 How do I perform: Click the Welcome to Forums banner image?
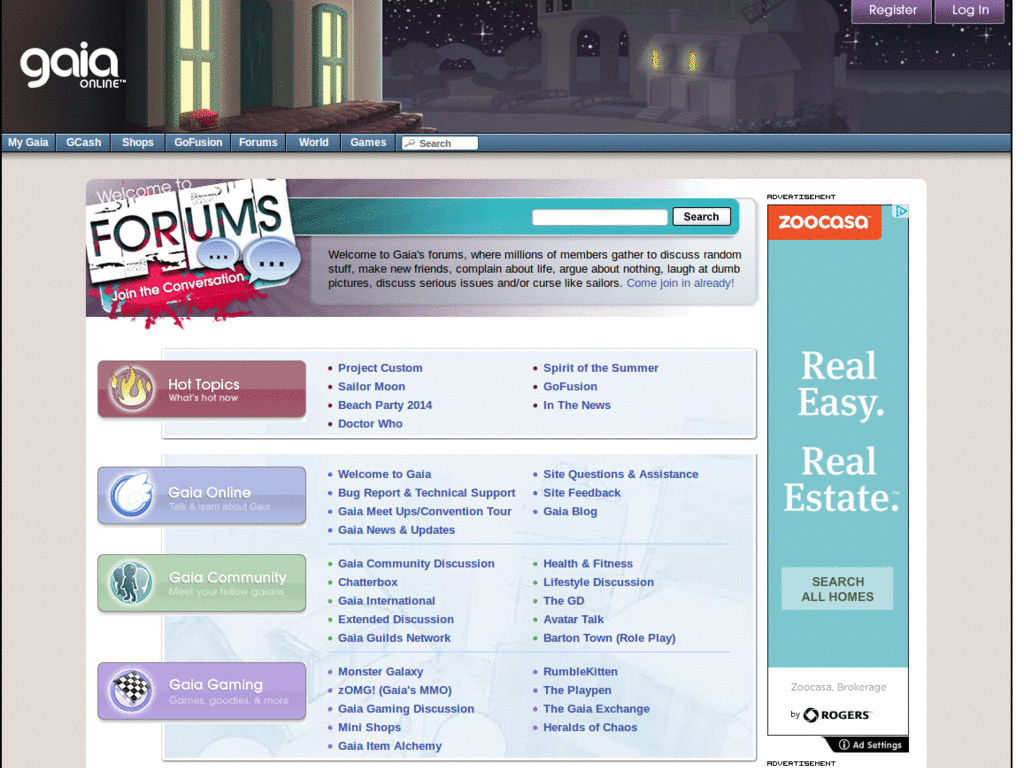coord(193,251)
